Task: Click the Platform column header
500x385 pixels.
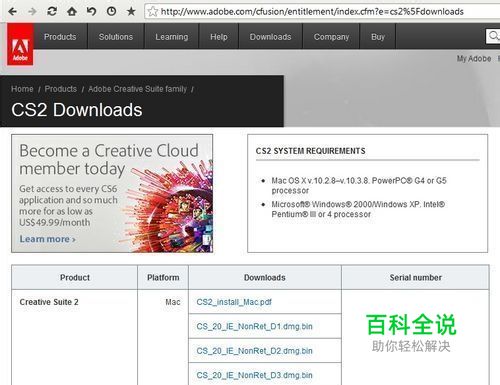Action: (163, 277)
